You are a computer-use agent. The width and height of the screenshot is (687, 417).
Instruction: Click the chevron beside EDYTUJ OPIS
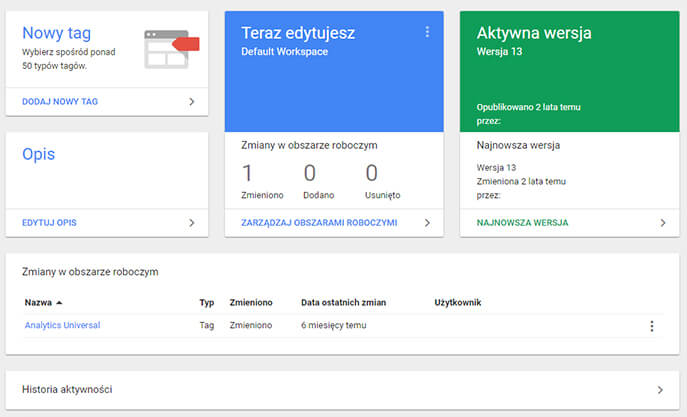coord(191,223)
